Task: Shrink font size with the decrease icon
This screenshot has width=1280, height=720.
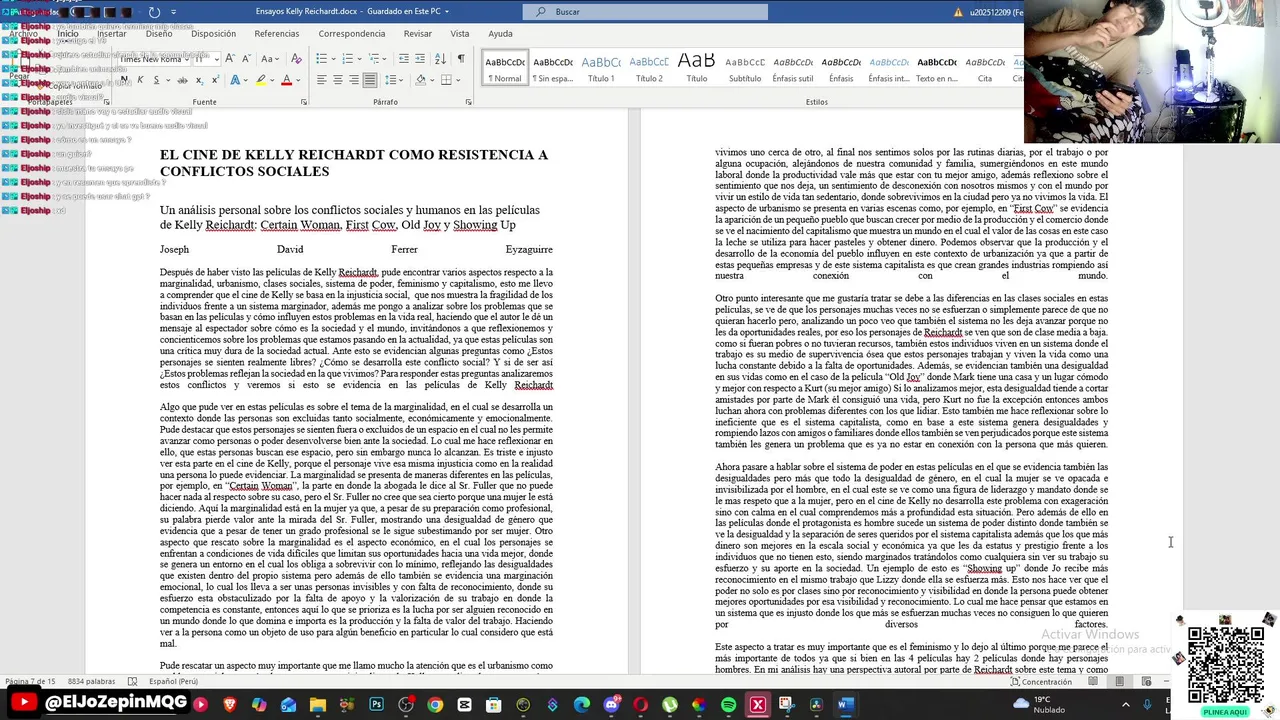Action: pyautogui.click(x=246, y=59)
